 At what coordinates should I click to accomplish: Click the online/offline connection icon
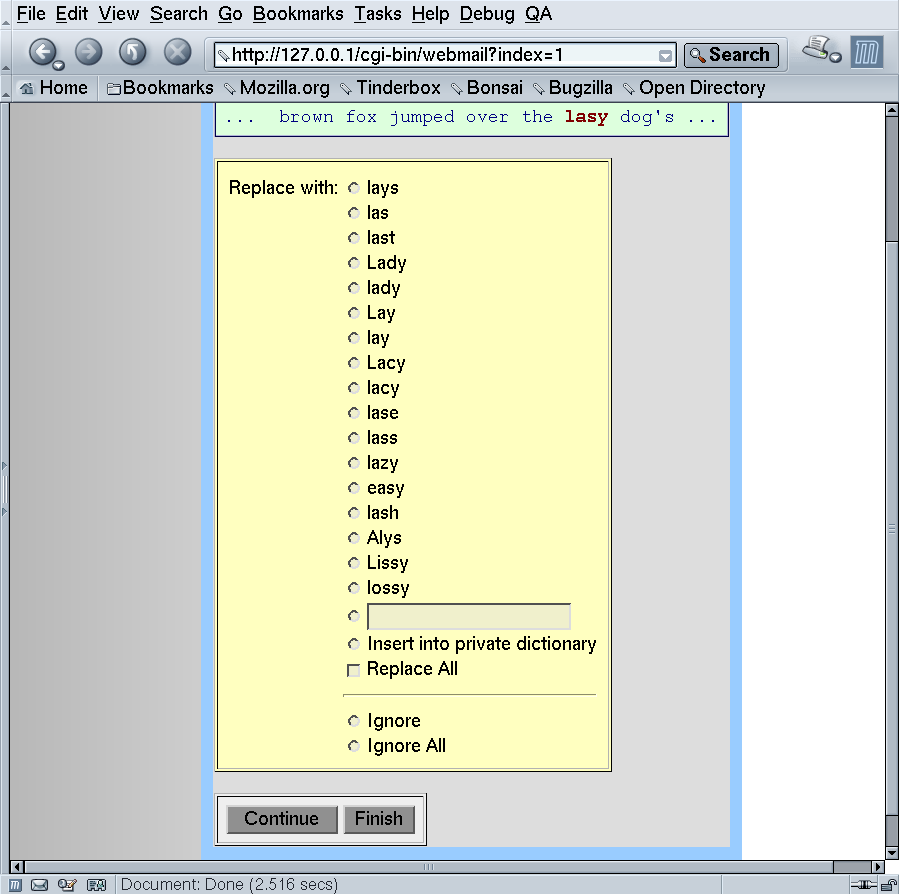tap(863, 885)
